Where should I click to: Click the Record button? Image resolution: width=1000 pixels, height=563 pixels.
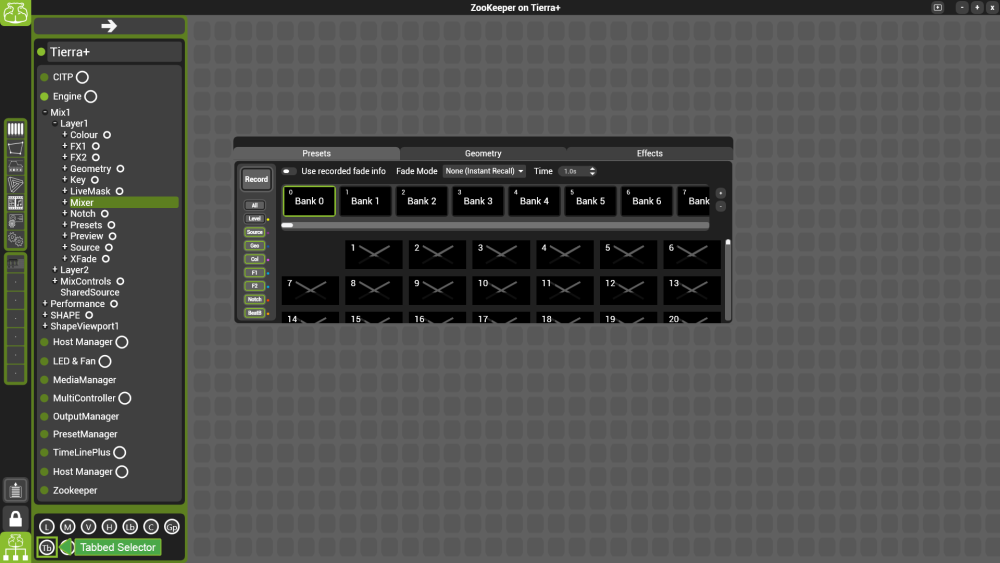256,179
